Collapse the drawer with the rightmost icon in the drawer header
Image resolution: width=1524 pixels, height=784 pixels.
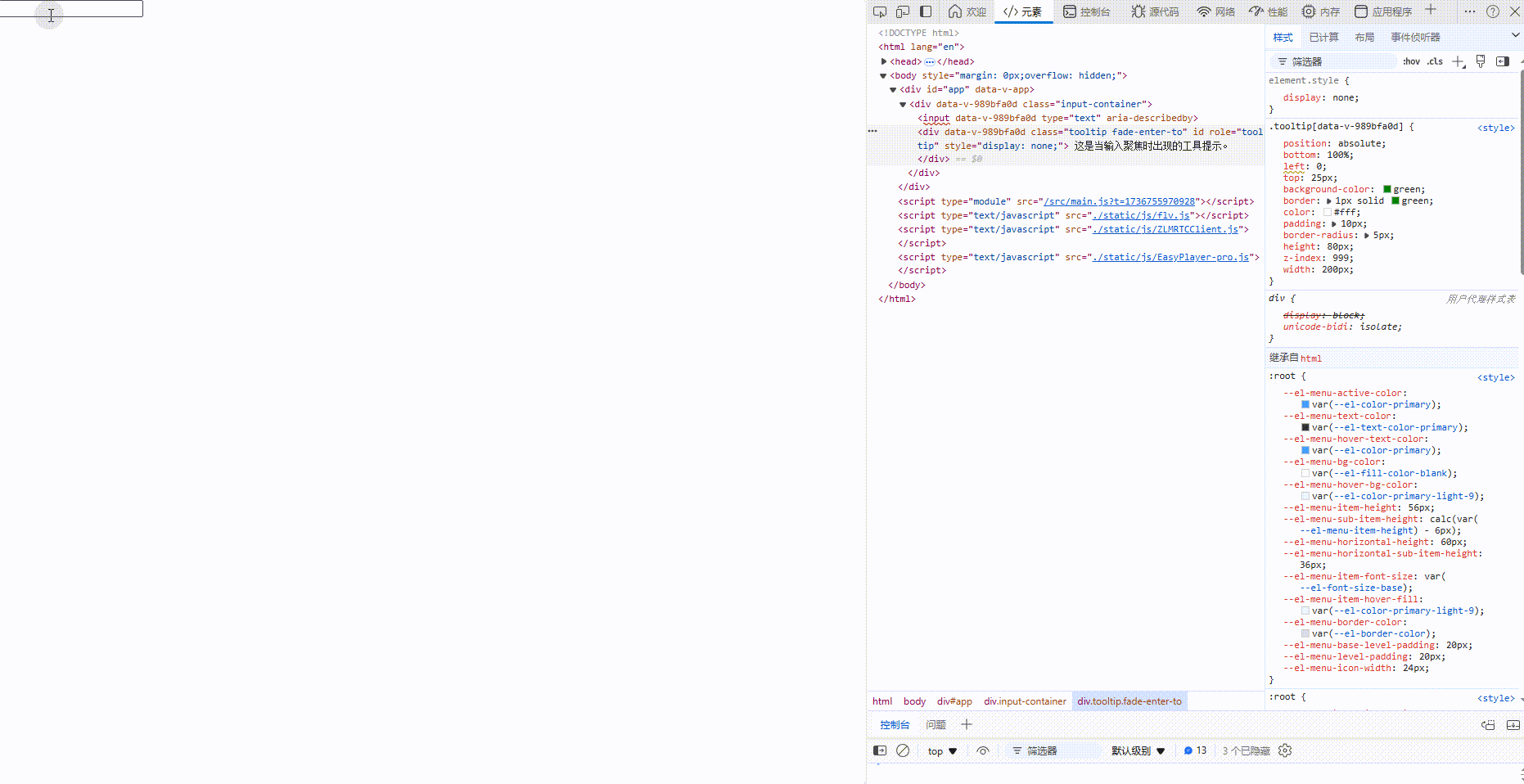pyautogui.click(x=1513, y=725)
